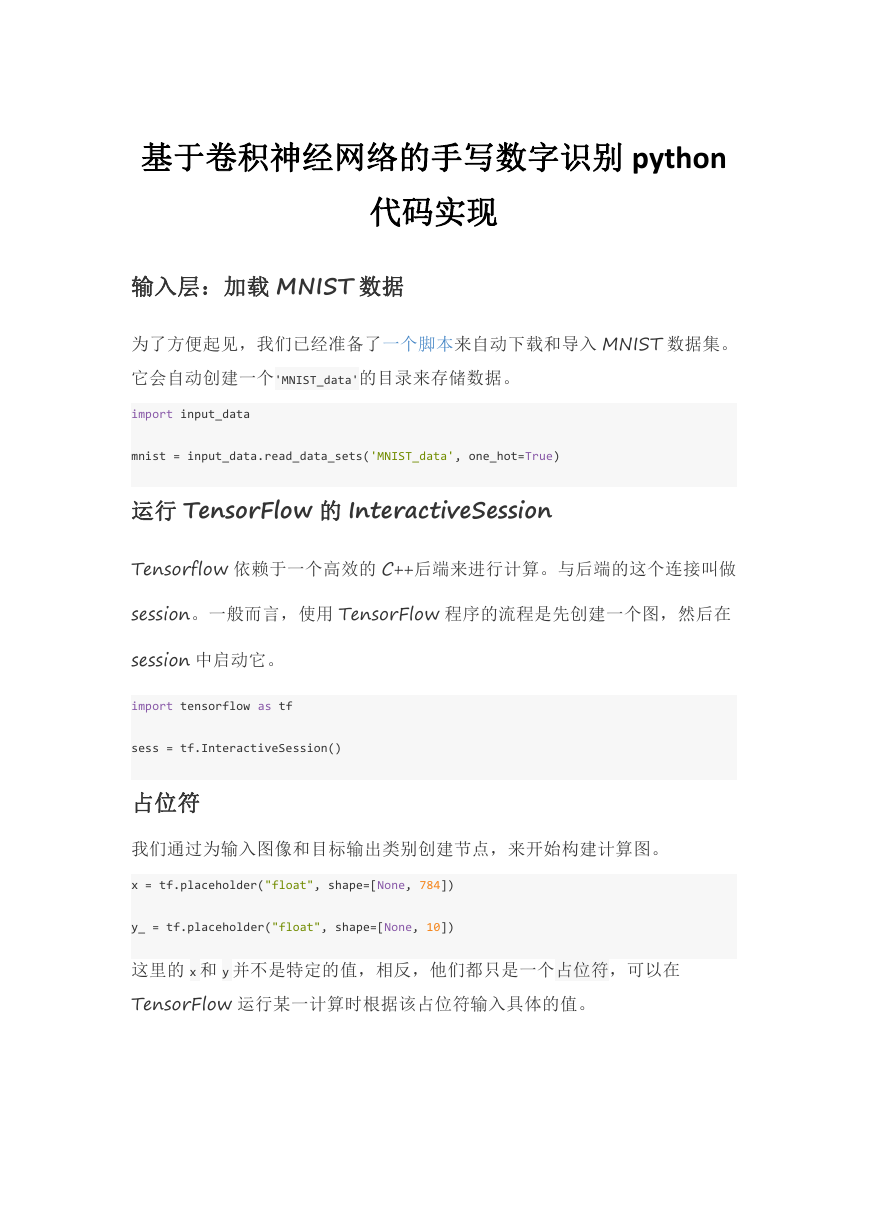Click the inline 'MNIST_data' code in the paragraph
This screenshot has width=869, height=1228.
click(x=317, y=380)
